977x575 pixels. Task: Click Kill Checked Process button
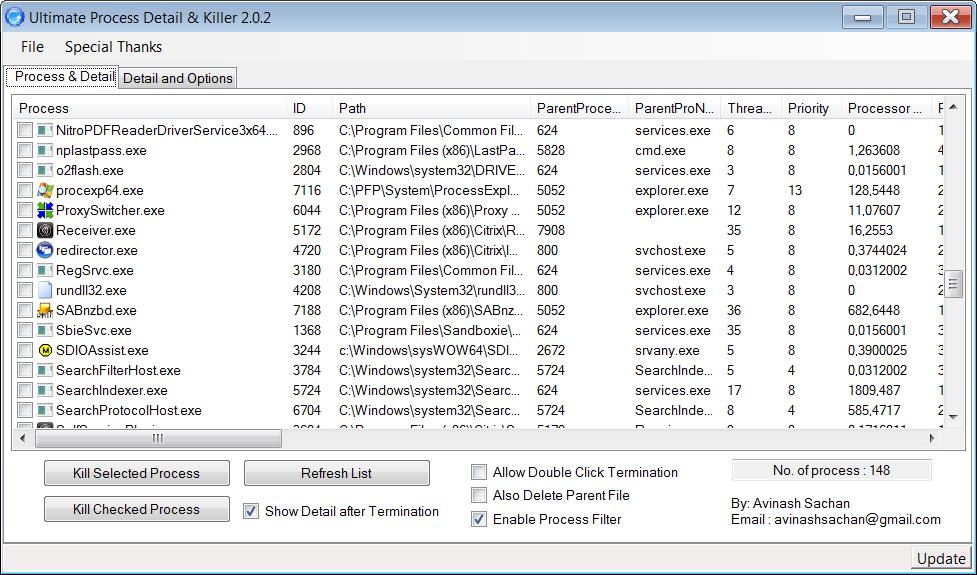(136, 509)
